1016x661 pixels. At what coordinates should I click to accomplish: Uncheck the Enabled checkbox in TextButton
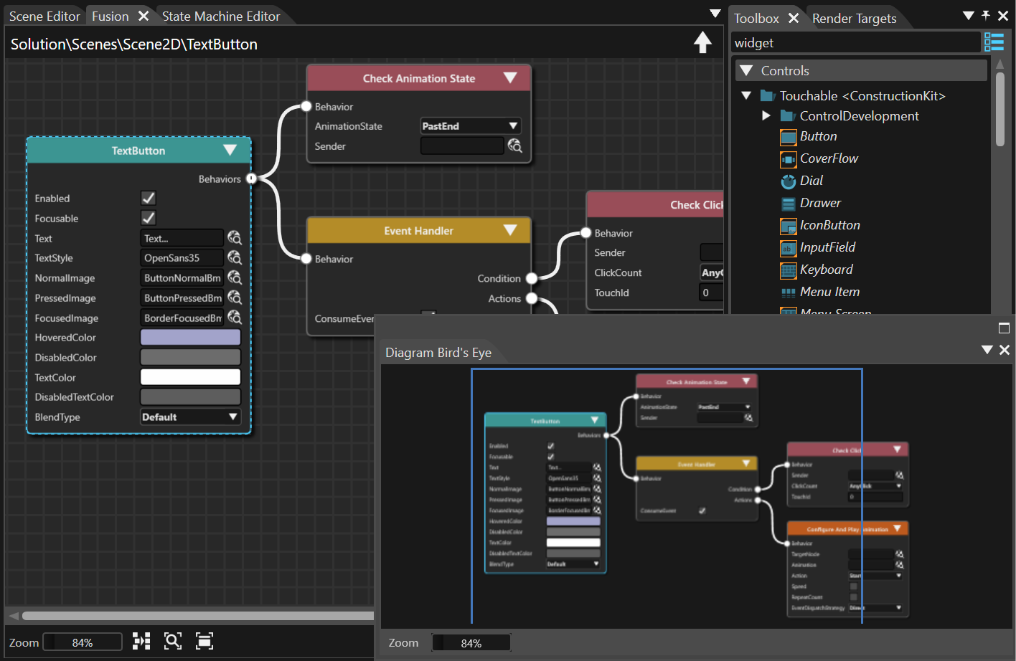[148, 198]
